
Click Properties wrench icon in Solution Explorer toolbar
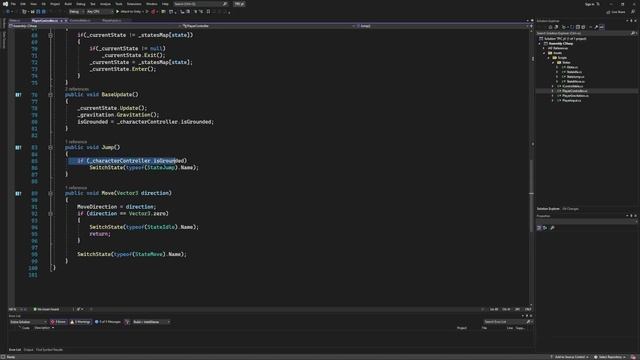596,27
